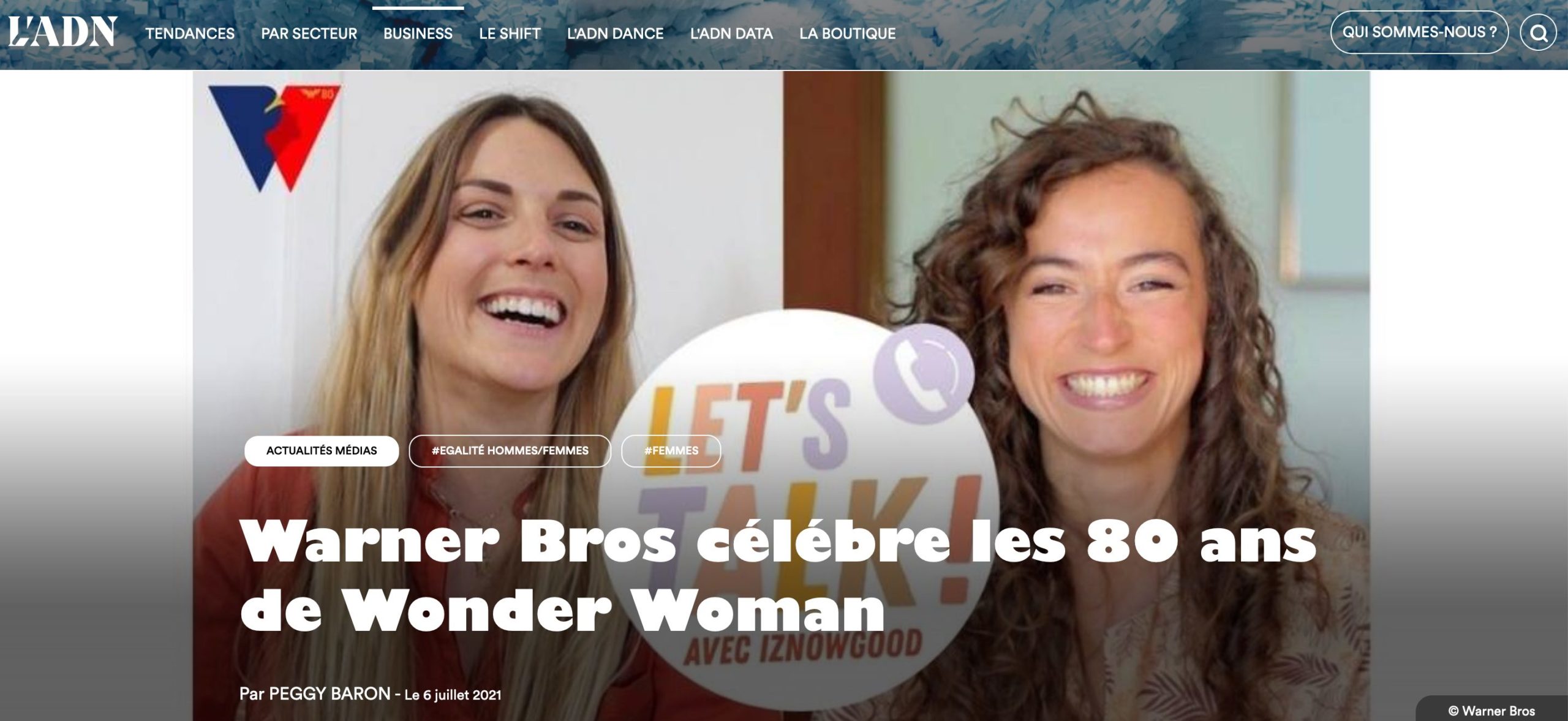Open the Tendances menu
This screenshot has width=1568, height=721.
[190, 34]
